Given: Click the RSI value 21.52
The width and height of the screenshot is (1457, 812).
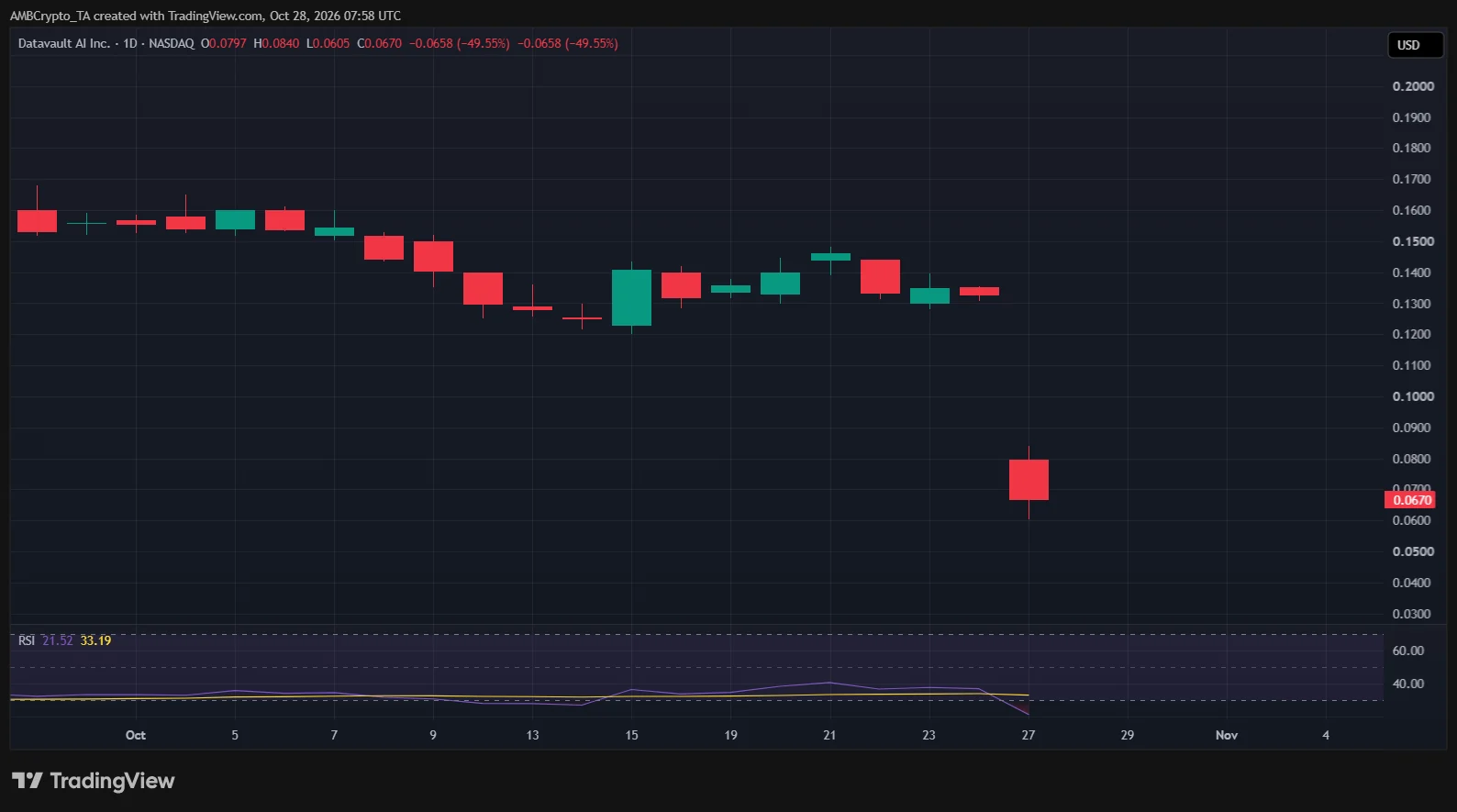Looking at the screenshot, I should (58, 640).
